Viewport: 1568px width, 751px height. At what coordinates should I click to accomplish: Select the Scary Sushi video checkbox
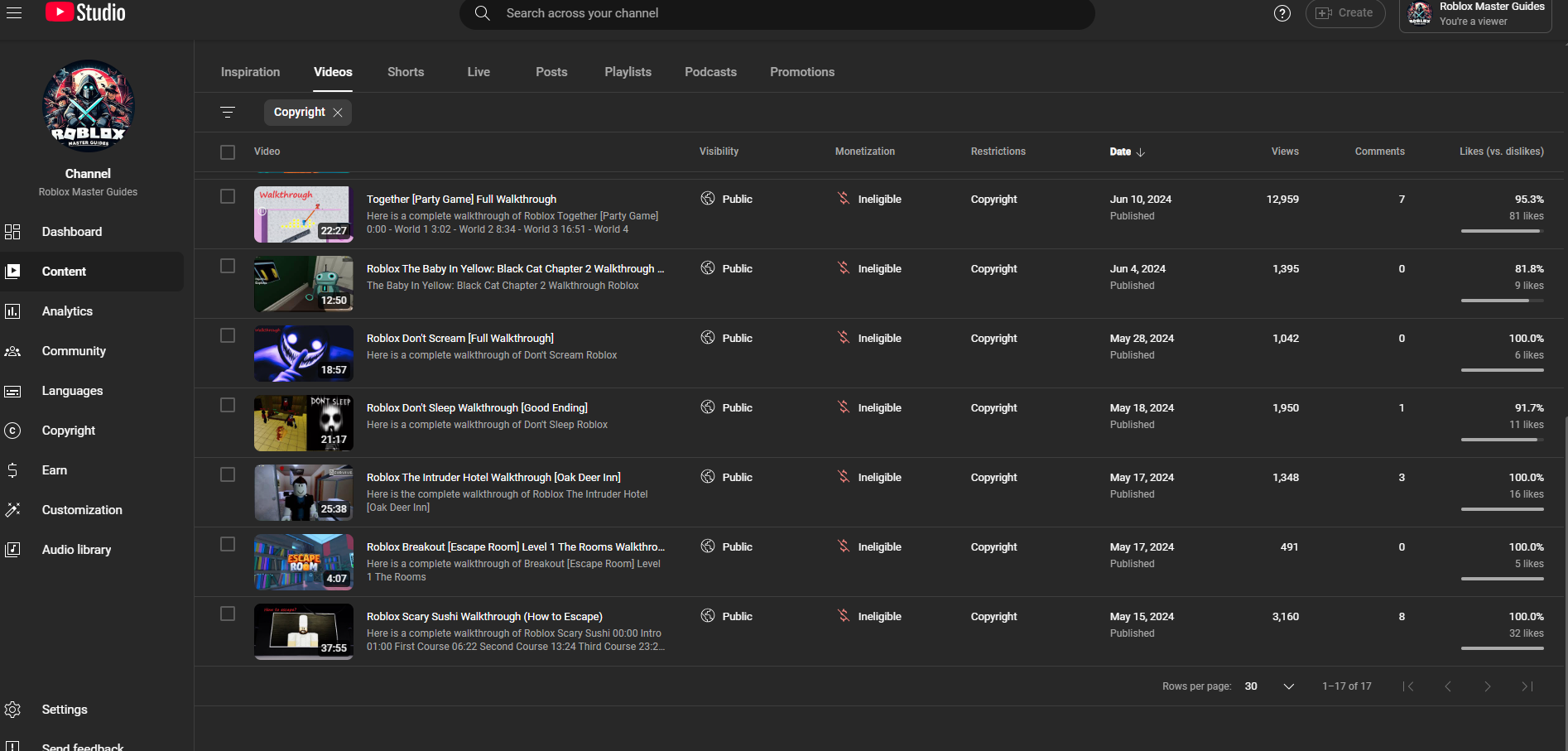pyautogui.click(x=228, y=614)
